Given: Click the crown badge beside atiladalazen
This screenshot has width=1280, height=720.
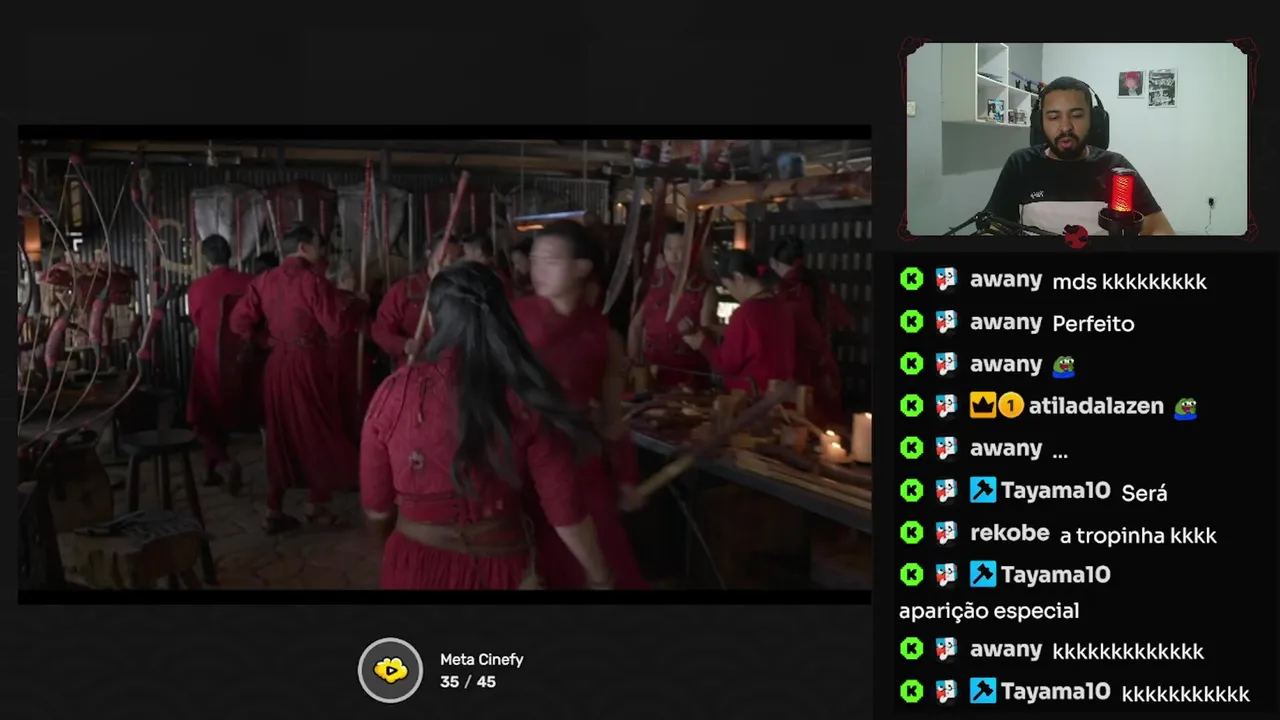Looking at the screenshot, I should [x=982, y=405].
